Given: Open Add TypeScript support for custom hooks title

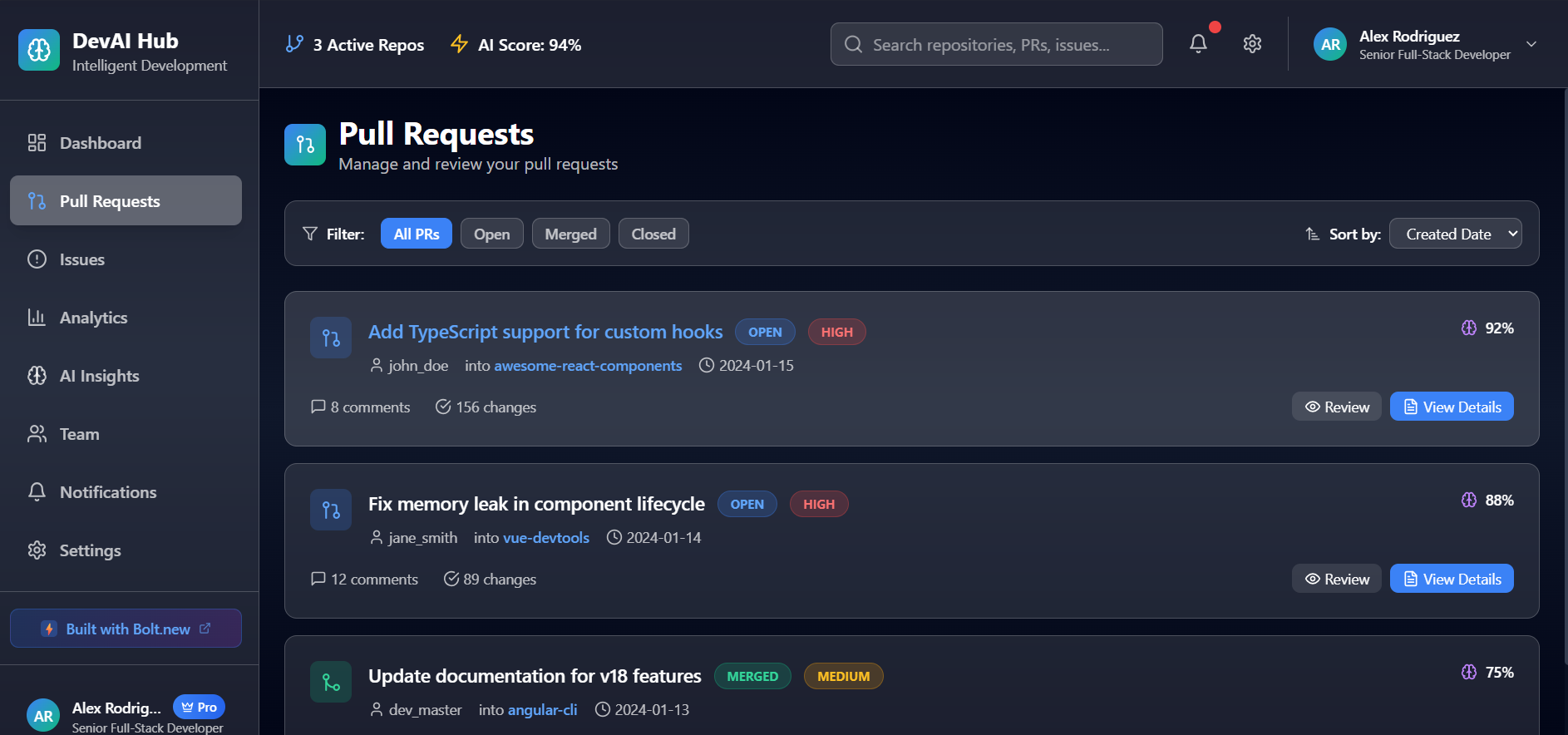Looking at the screenshot, I should 545,332.
